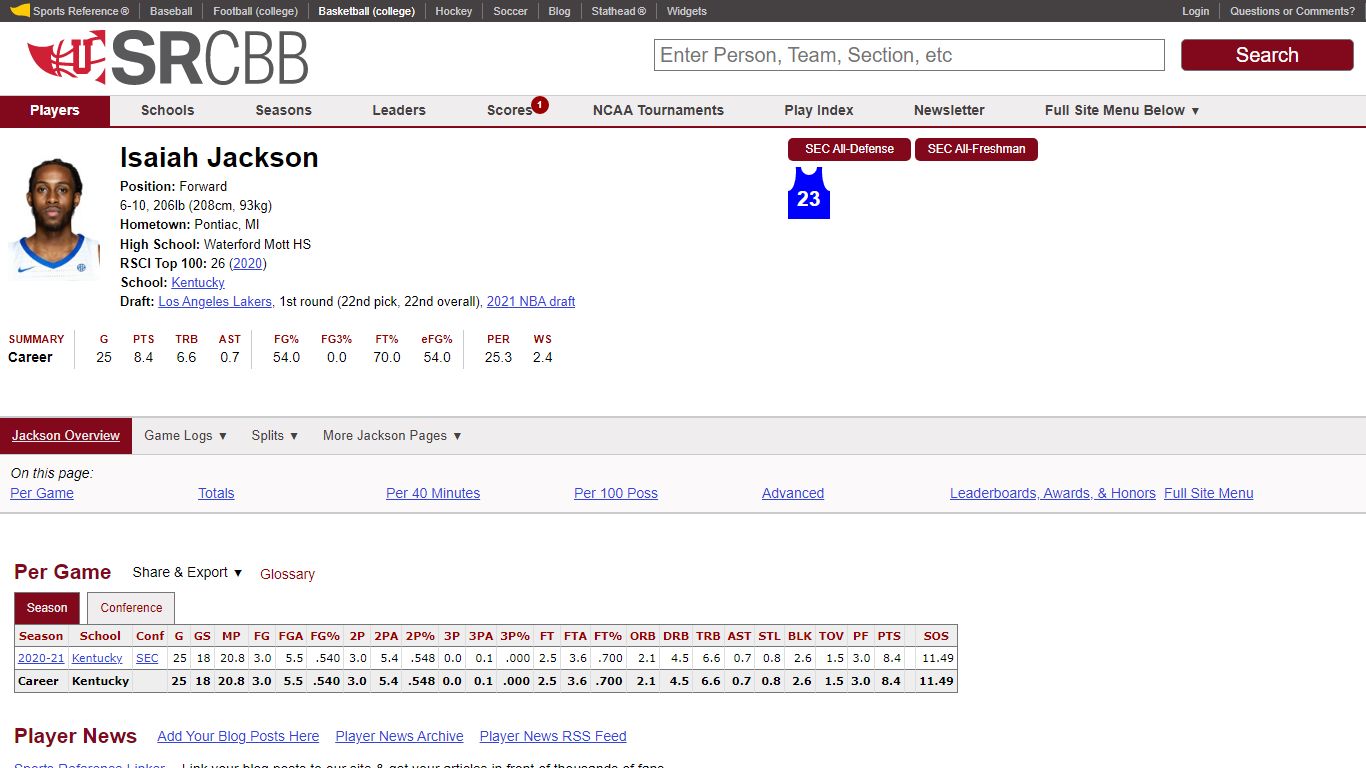1366x768 pixels.
Task: Click the Search button
Action: tap(1267, 55)
